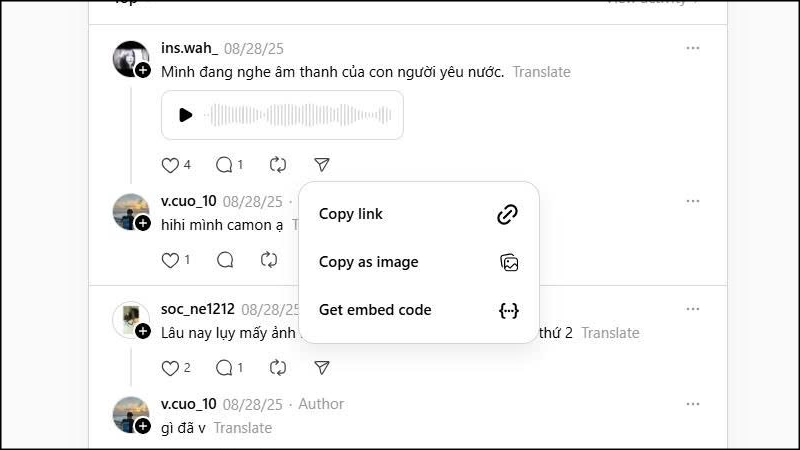The height and width of the screenshot is (450, 800).
Task: Open more options for soc_ne1212 post
Action: point(693,309)
